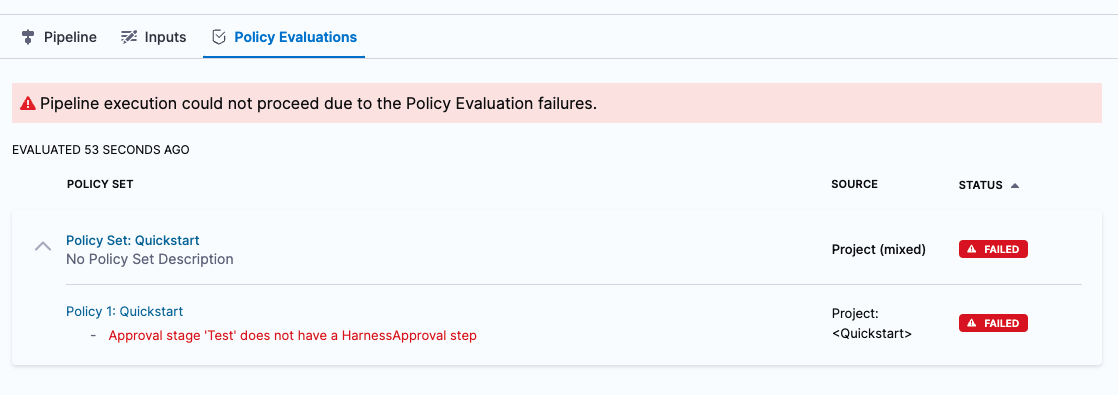The width and height of the screenshot is (1118, 395).
Task: Click the SOURCE column header
Action: click(x=854, y=185)
